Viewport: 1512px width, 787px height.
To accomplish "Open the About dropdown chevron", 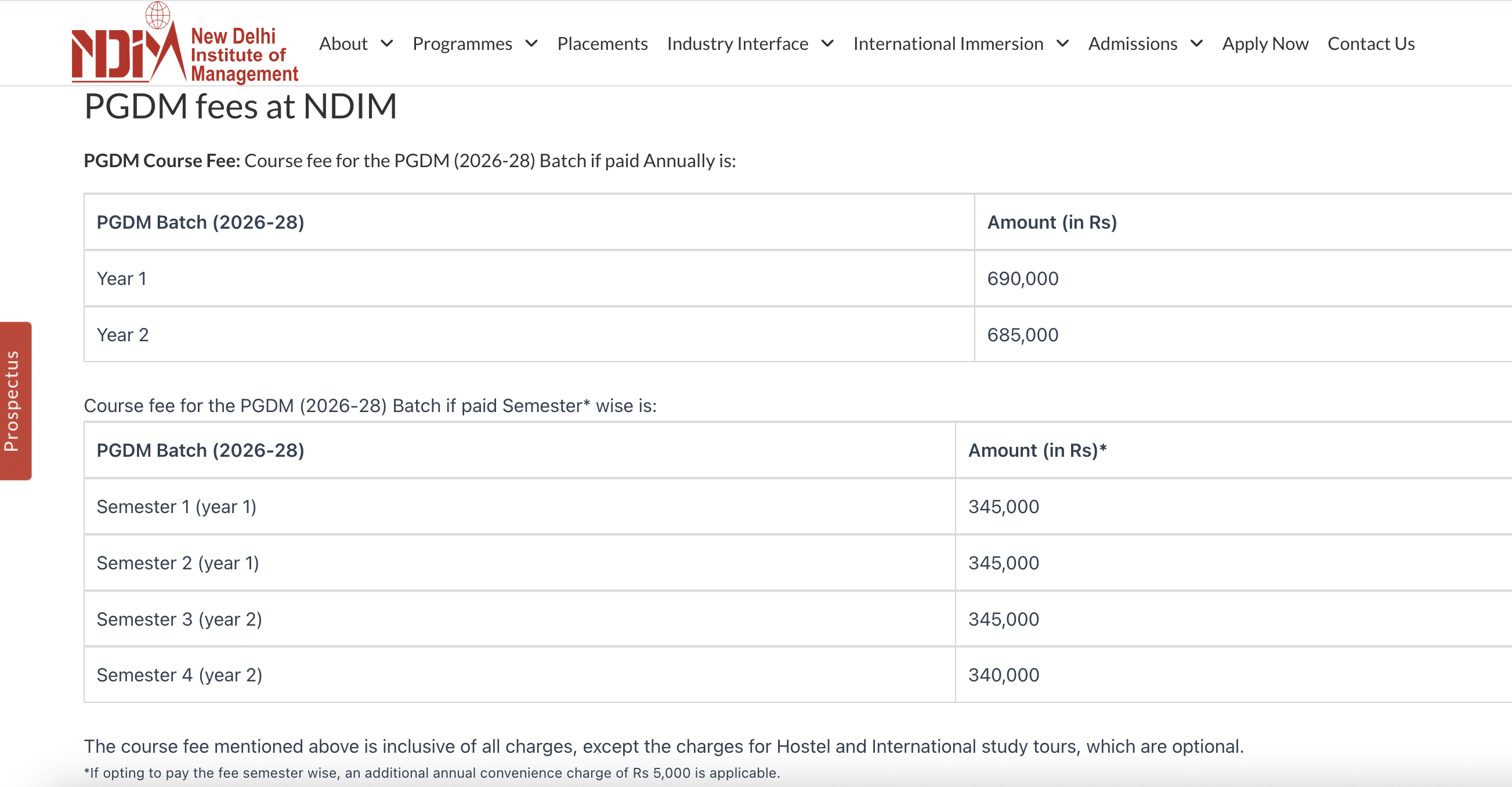I will pyautogui.click(x=387, y=44).
